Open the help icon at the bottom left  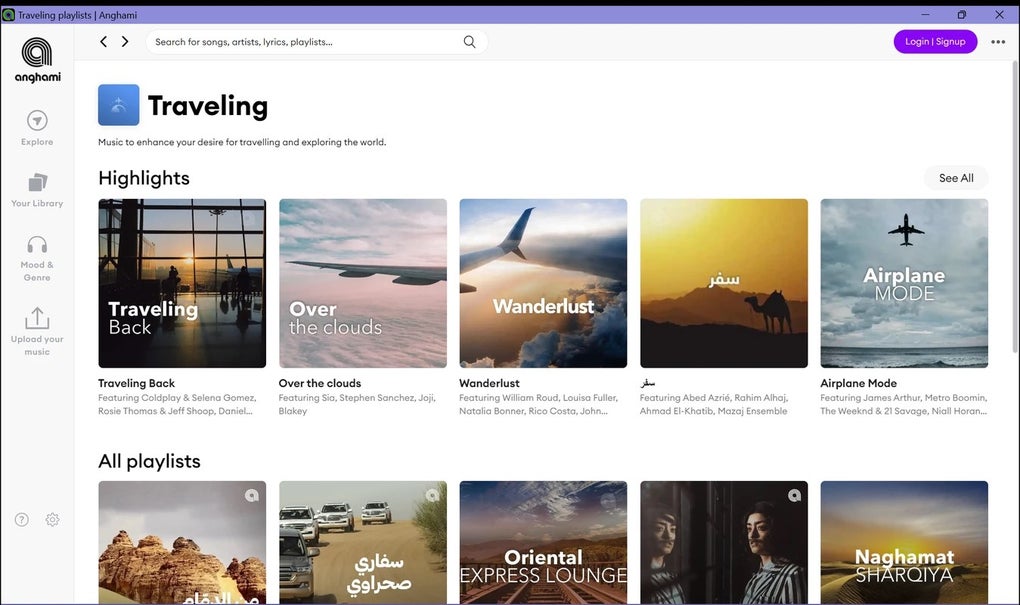(x=21, y=519)
